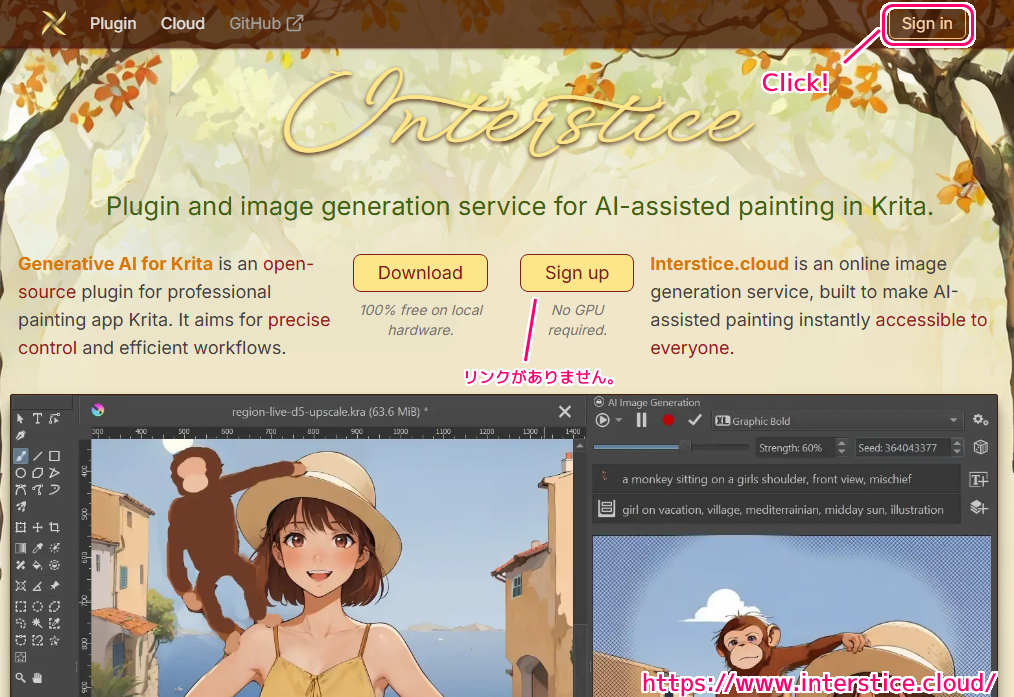
Task: Open the Graphic Bold style dropdown
Action: (x=837, y=421)
